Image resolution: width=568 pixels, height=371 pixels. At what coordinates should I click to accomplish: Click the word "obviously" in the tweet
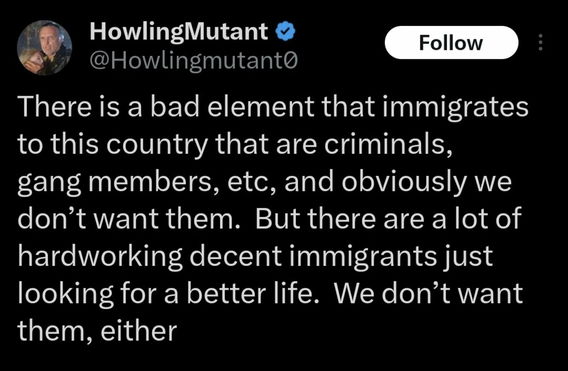click(404, 183)
